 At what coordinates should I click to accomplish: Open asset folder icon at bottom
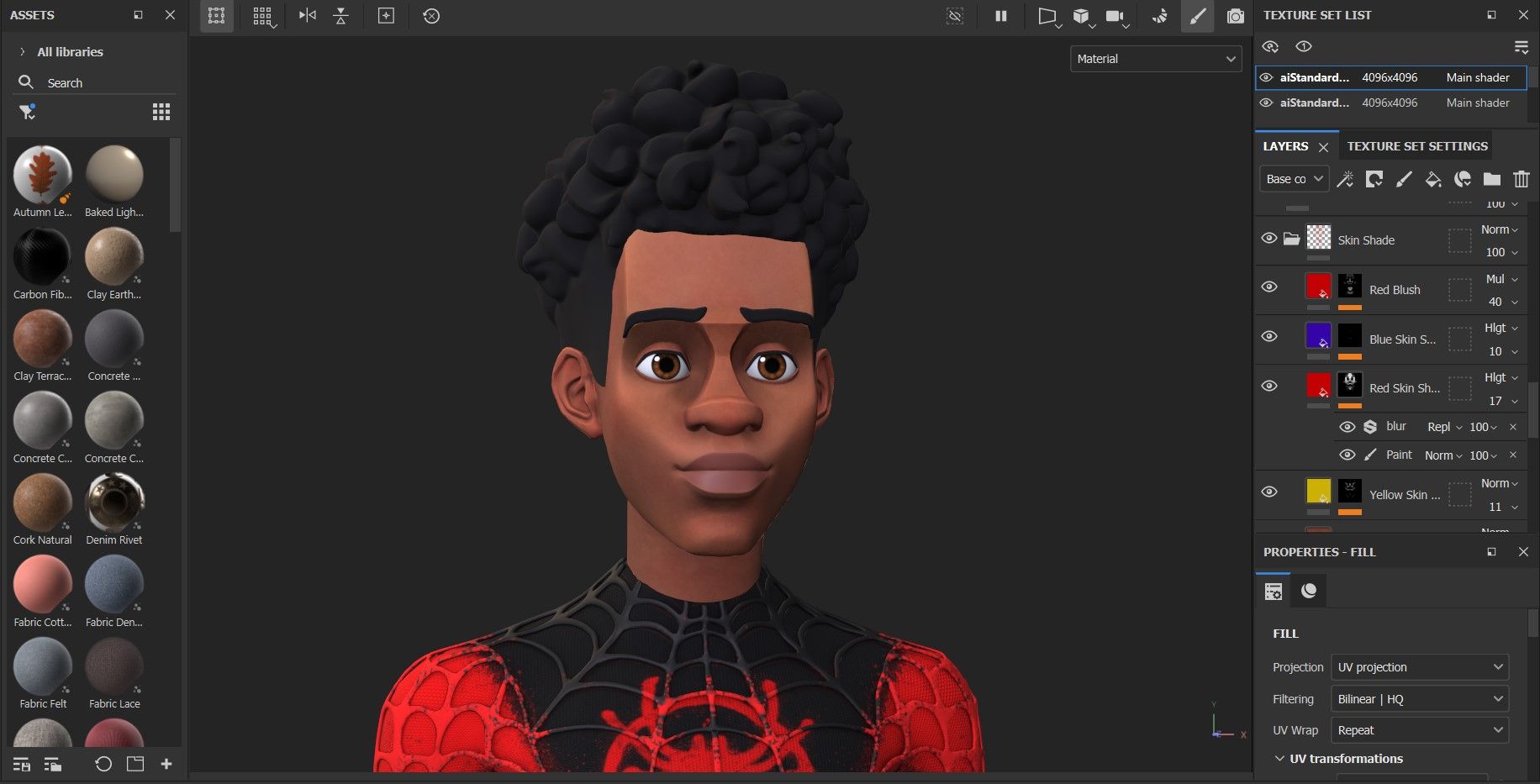[x=135, y=764]
